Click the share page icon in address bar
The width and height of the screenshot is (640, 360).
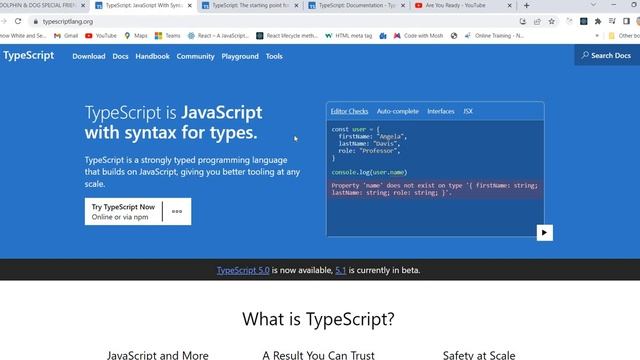[537, 21]
